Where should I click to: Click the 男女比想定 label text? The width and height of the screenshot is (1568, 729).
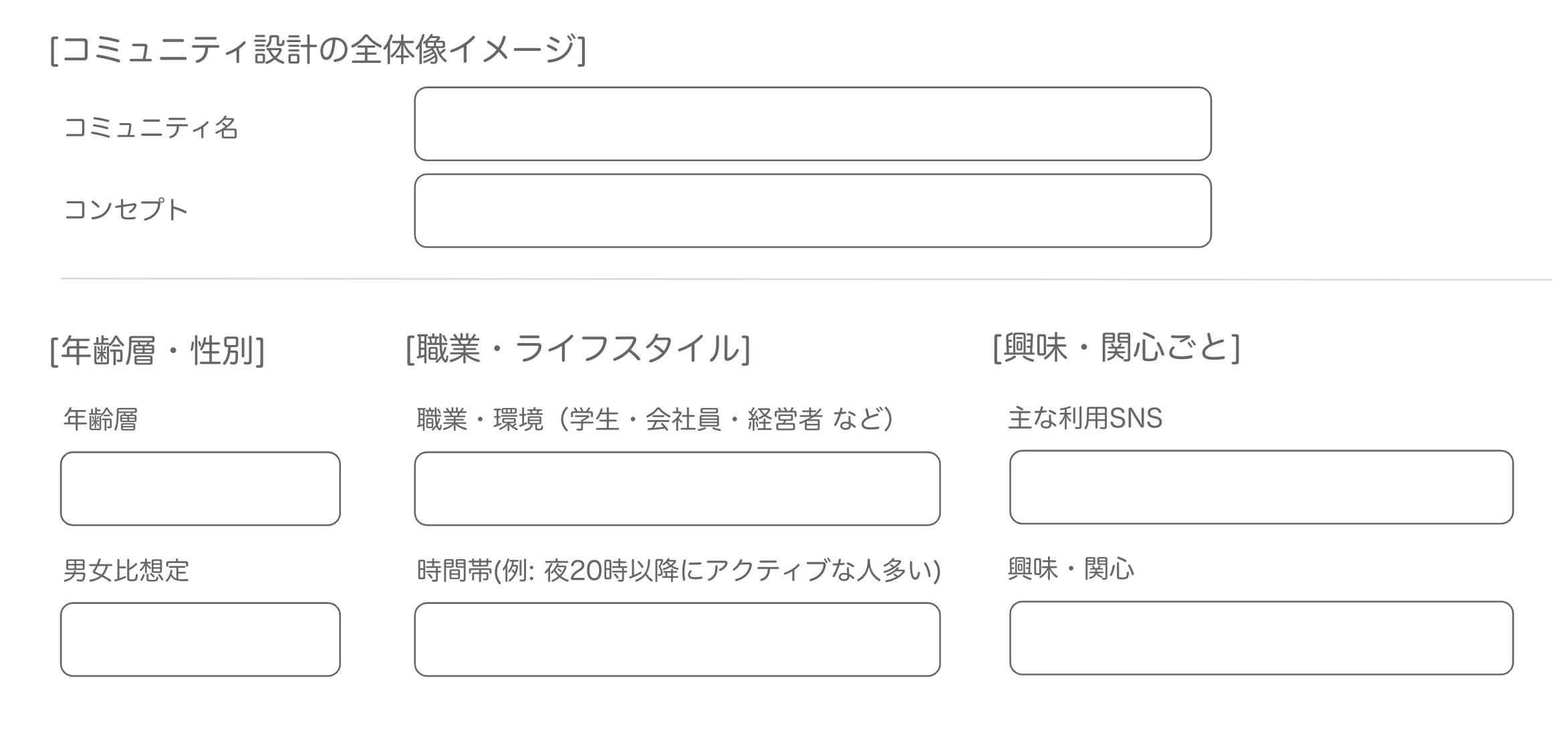(126, 570)
